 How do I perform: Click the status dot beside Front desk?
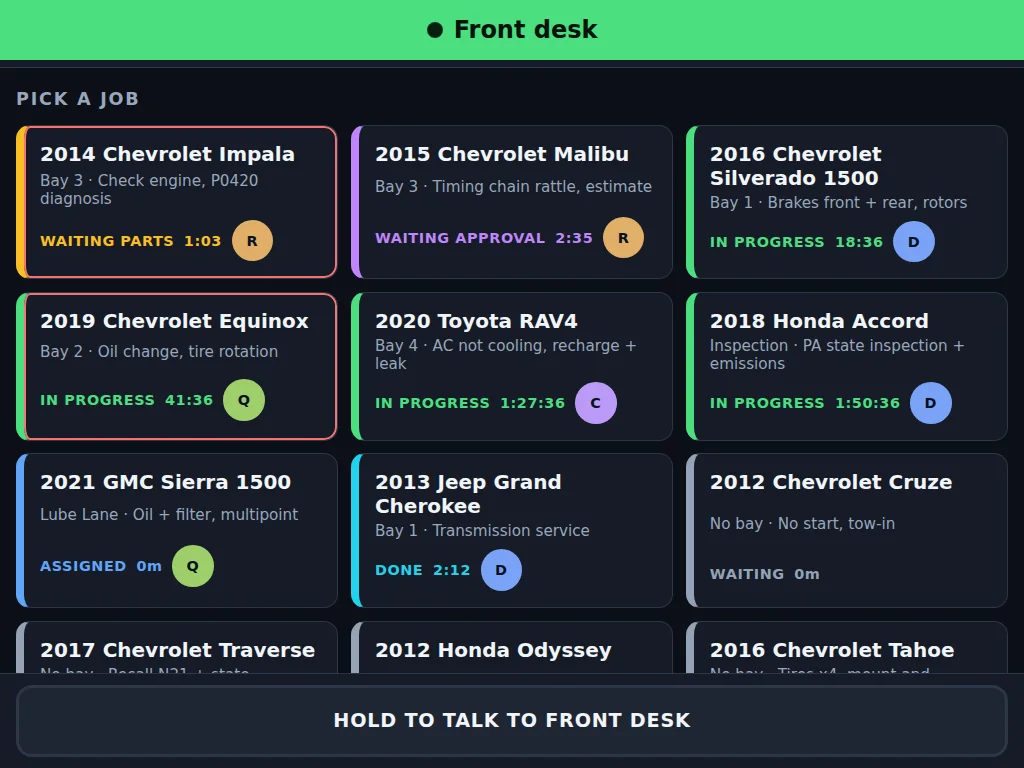[x=435, y=29]
